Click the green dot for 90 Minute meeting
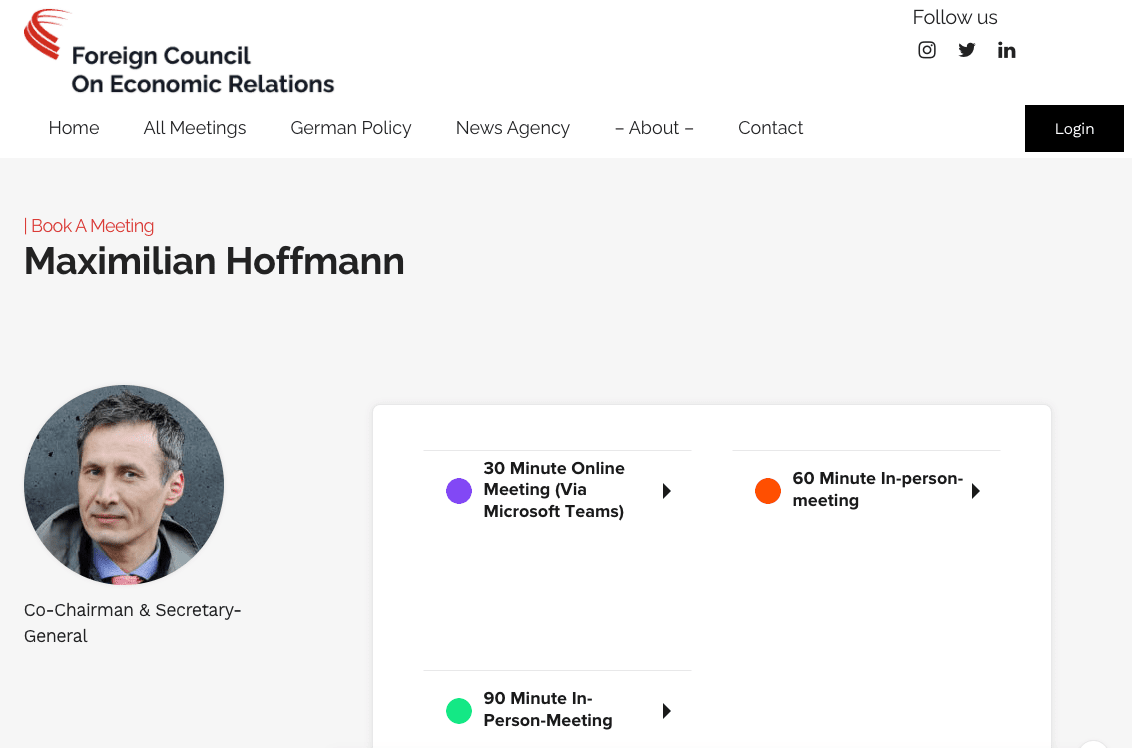 459,711
